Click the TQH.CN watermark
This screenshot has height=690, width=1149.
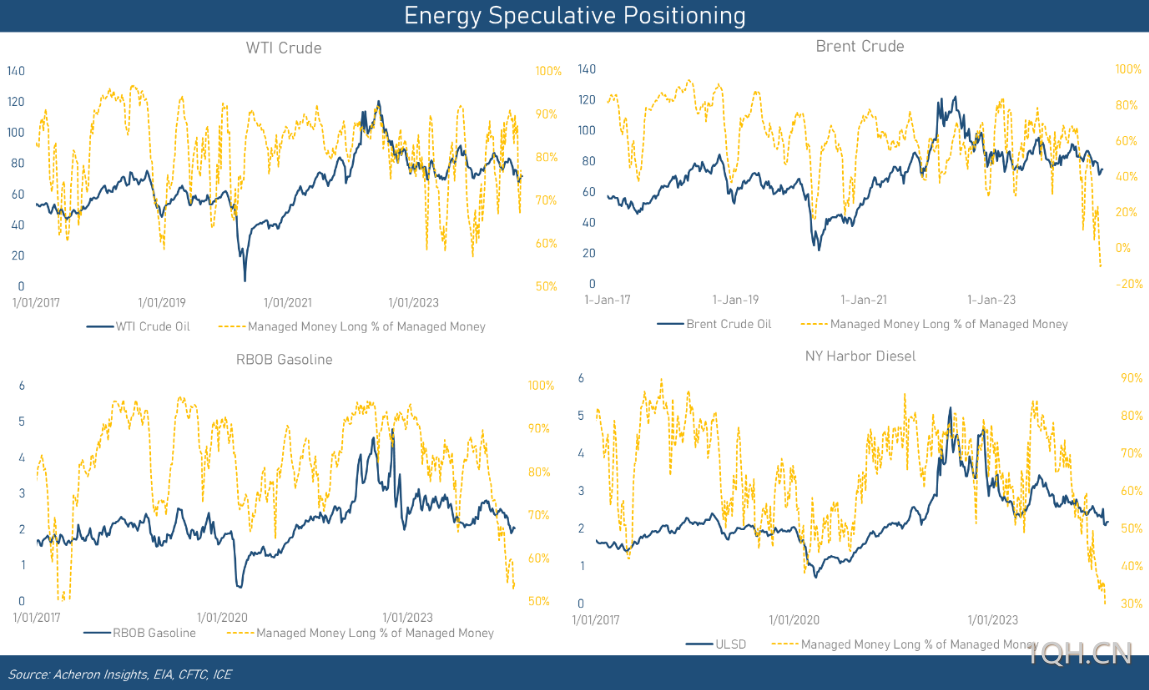[x=1080, y=653]
